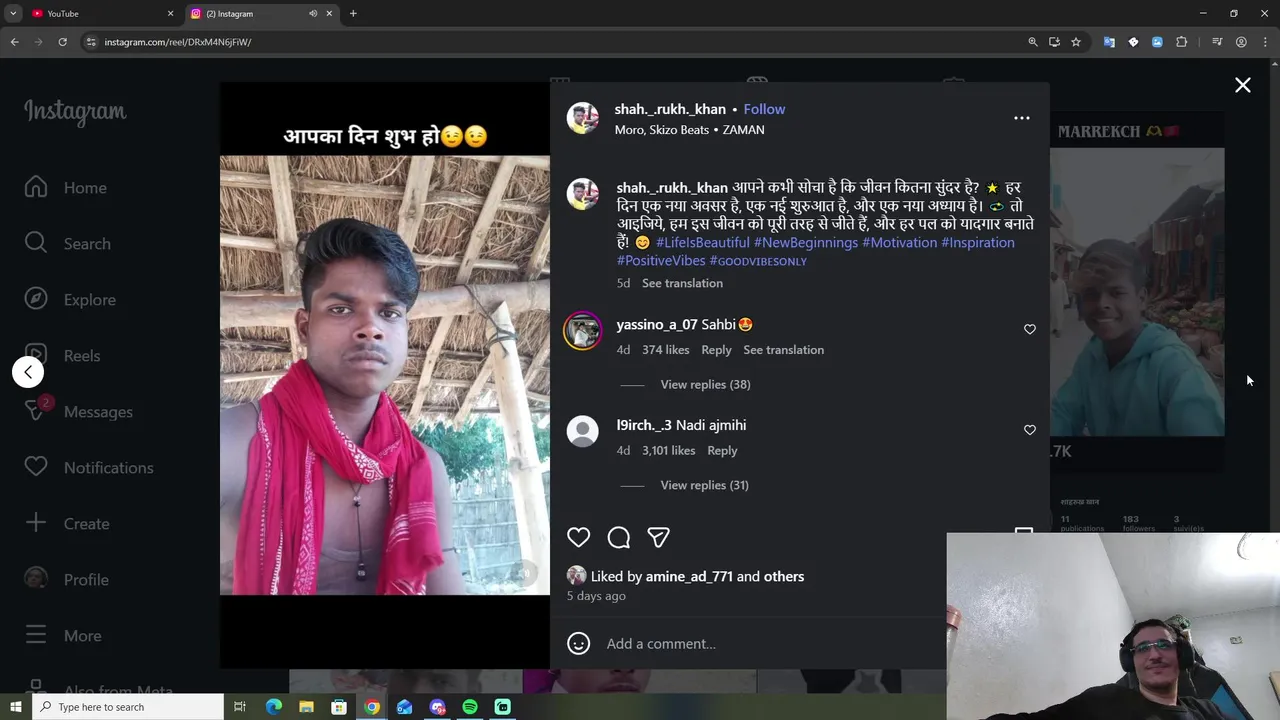Viewport: 1280px width, 720px height.
Task: Like yassino_a_07's comment
Action: pyautogui.click(x=1029, y=329)
